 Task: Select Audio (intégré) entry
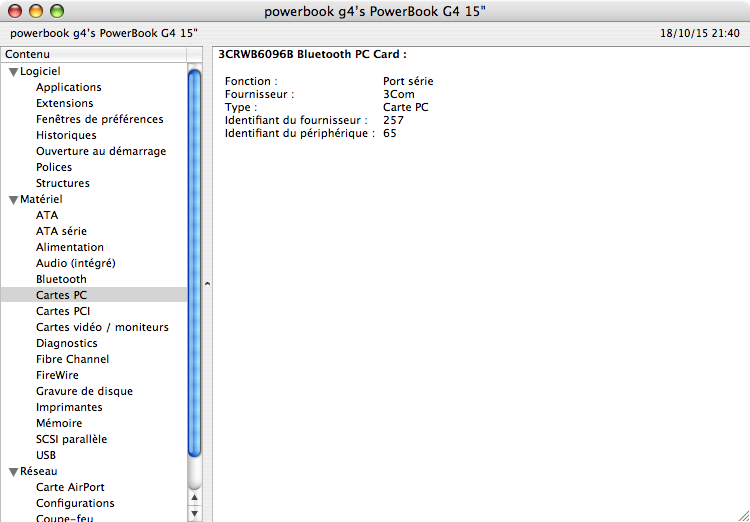click(x=76, y=263)
